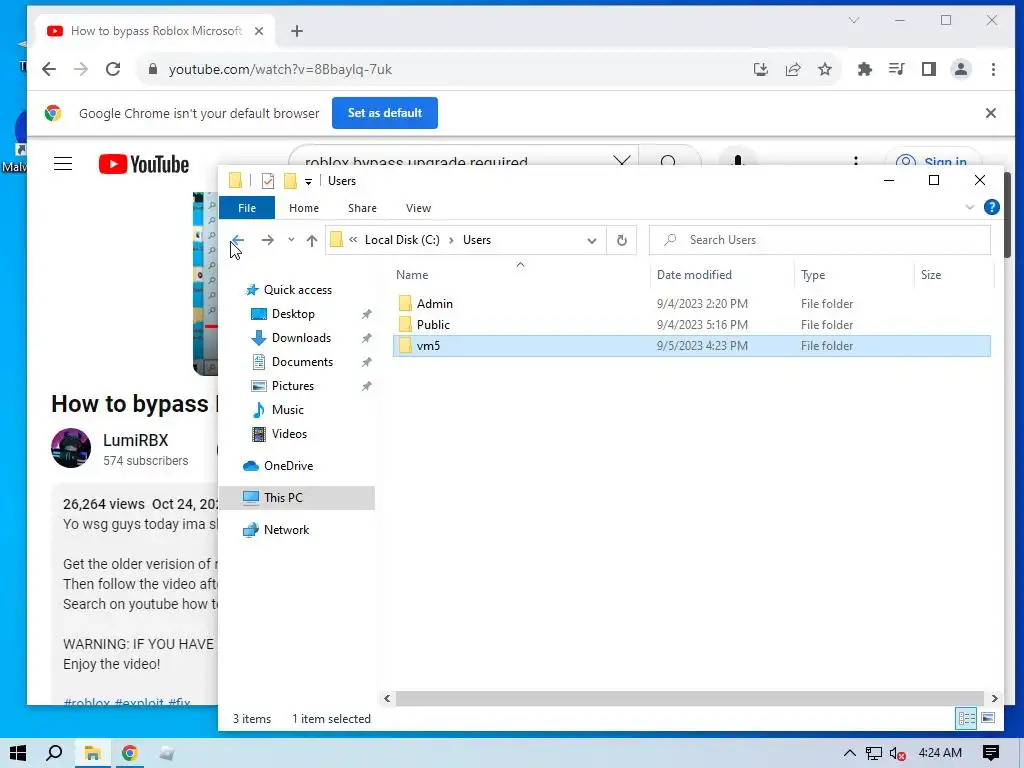Open recent locations dropdown in Explorer
The image size is (1024, 768).
pyautogui.click(x=291, y=240)
